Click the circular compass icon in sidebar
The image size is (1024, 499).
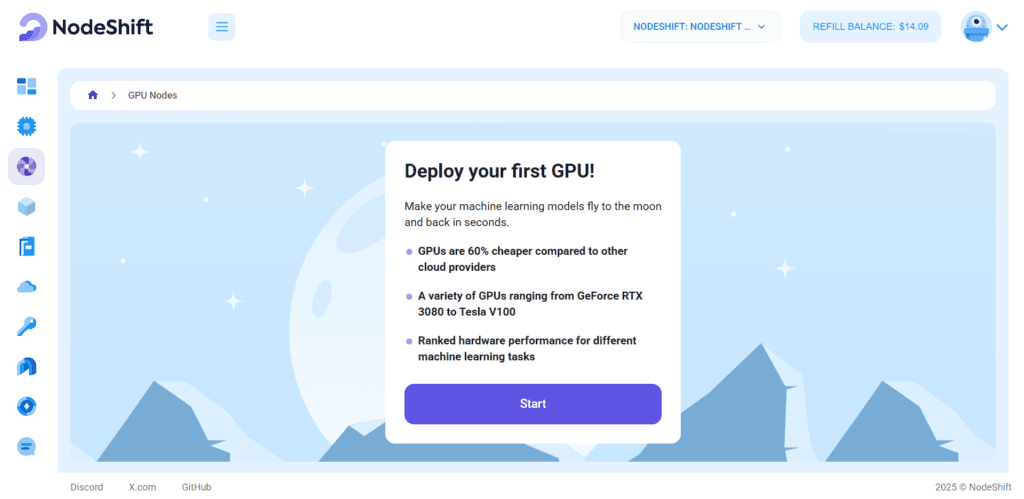26,407
